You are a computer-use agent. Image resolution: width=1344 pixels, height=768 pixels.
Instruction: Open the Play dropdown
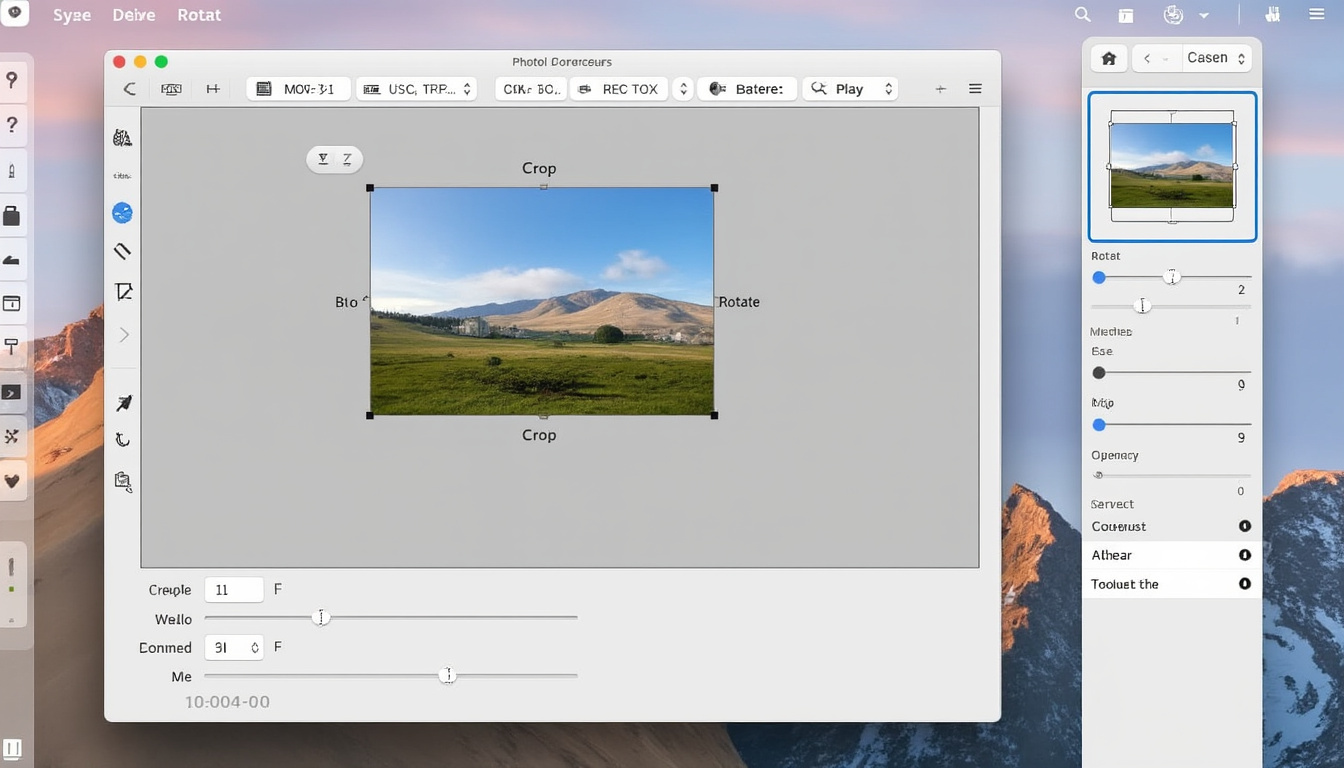[850, 89]
